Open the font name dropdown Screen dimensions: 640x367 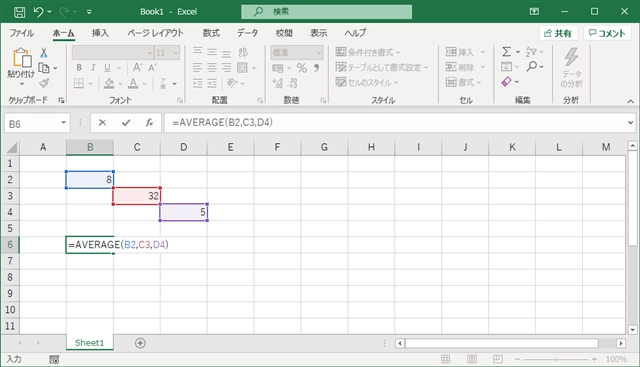click(x=149, y=53)
